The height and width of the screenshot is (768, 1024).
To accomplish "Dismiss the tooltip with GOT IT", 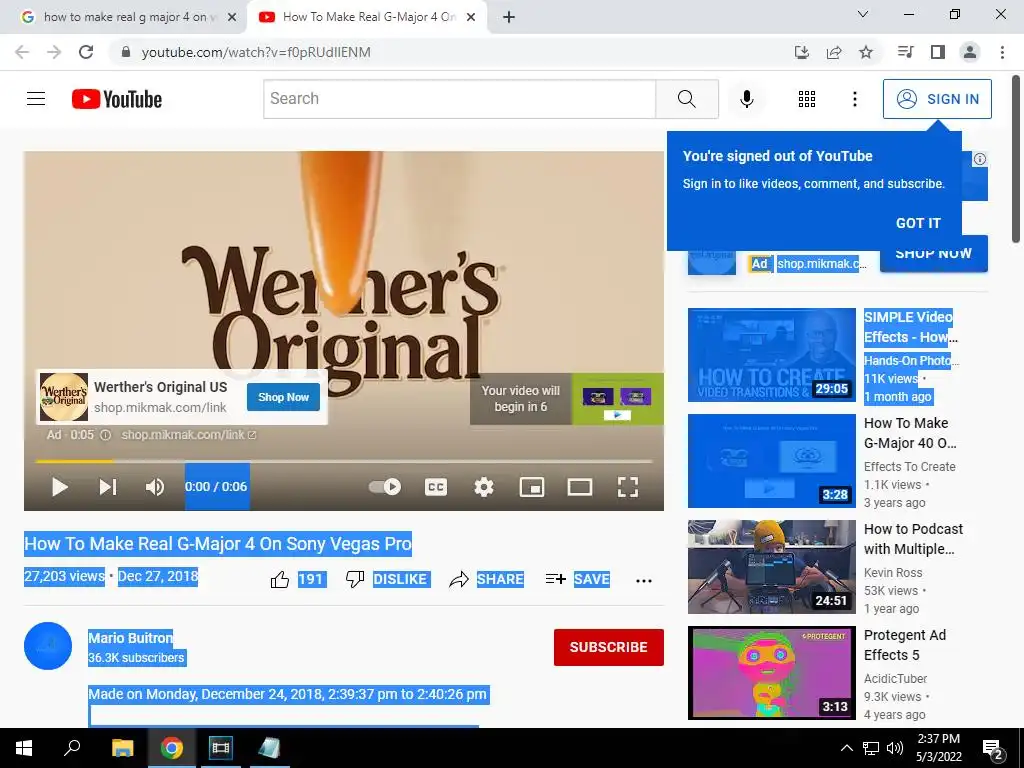I will coord(918,223).
